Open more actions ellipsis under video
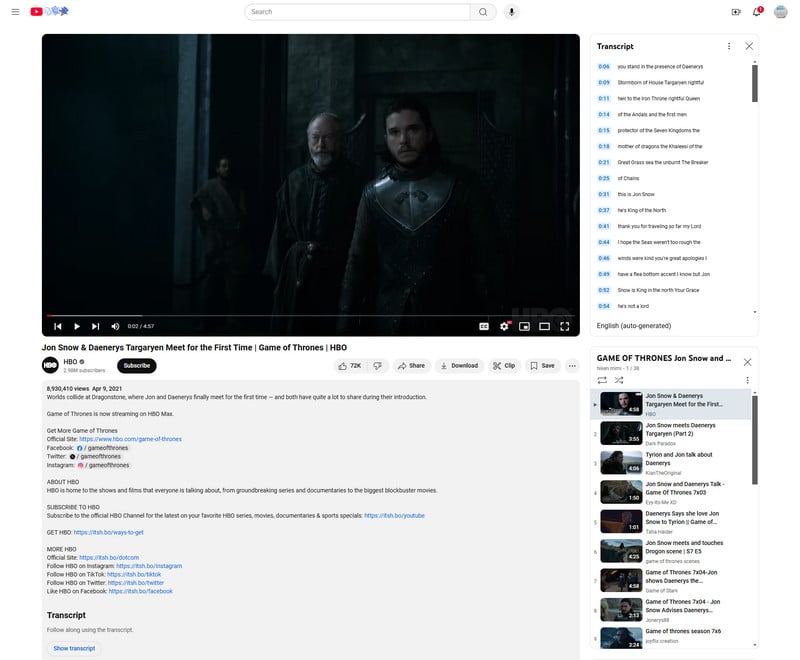Viewport: 800px width, 660px height. [572, 366]
